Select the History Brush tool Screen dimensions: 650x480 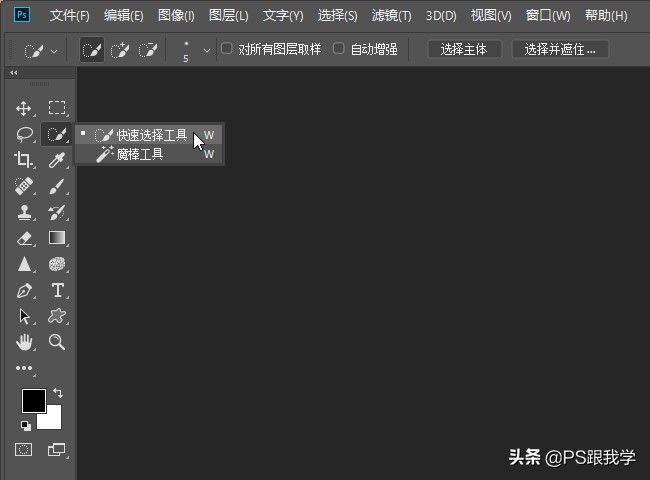57,212
